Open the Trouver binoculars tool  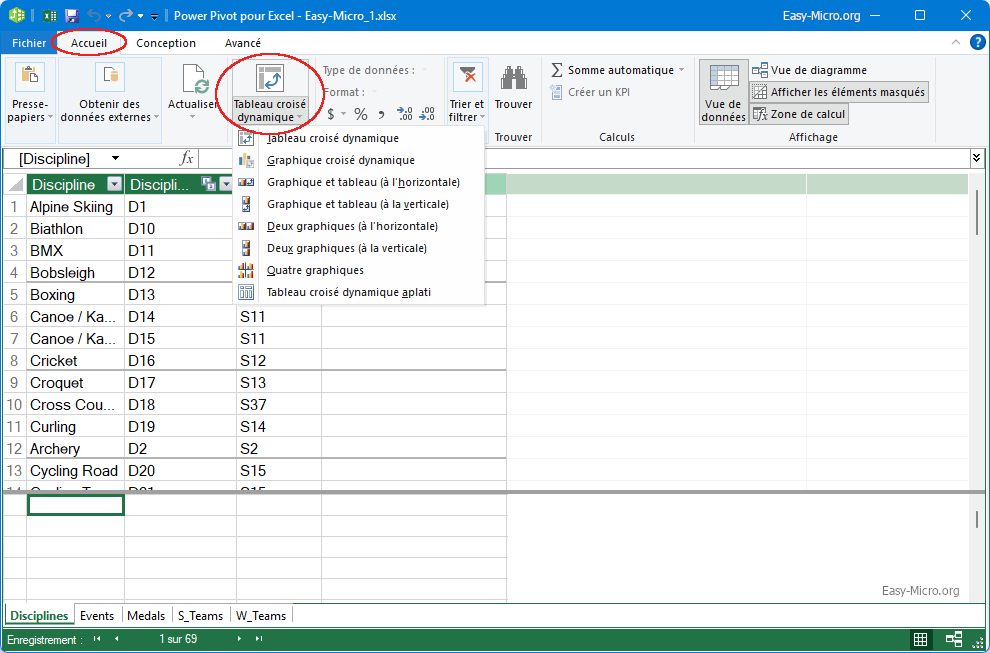tap(513, 79)
